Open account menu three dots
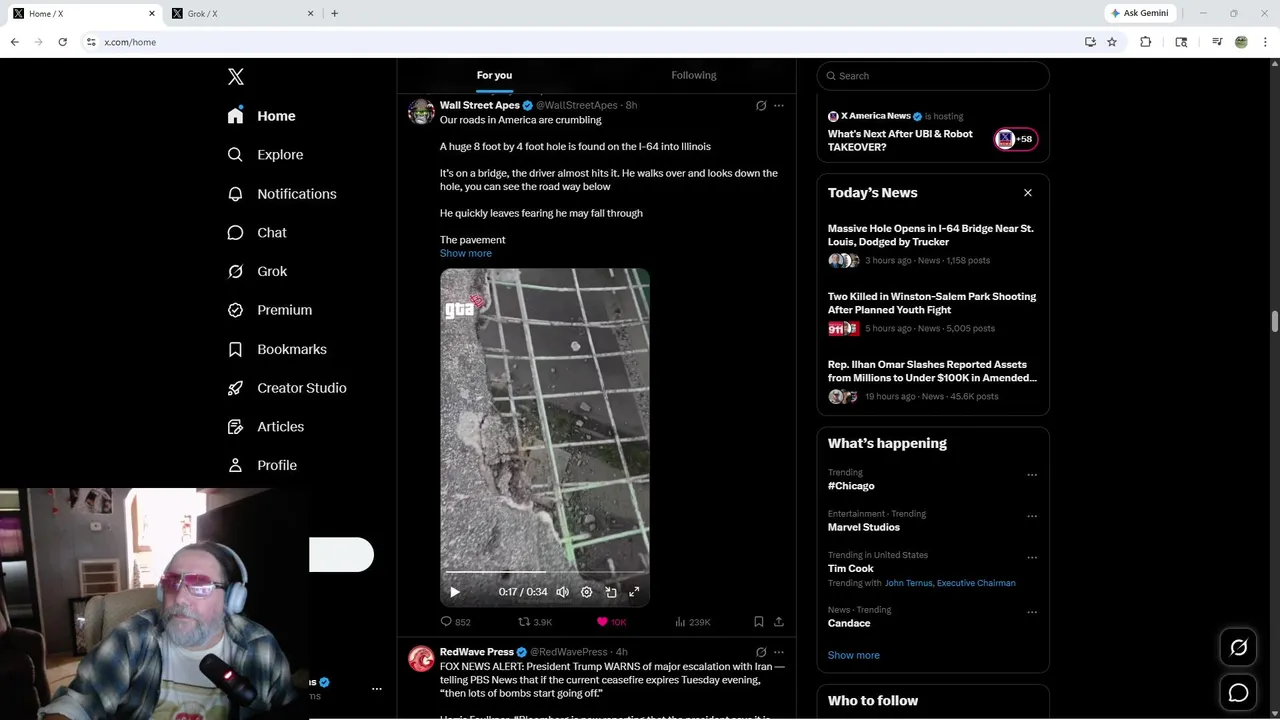1280x720 pixels. 377,688
